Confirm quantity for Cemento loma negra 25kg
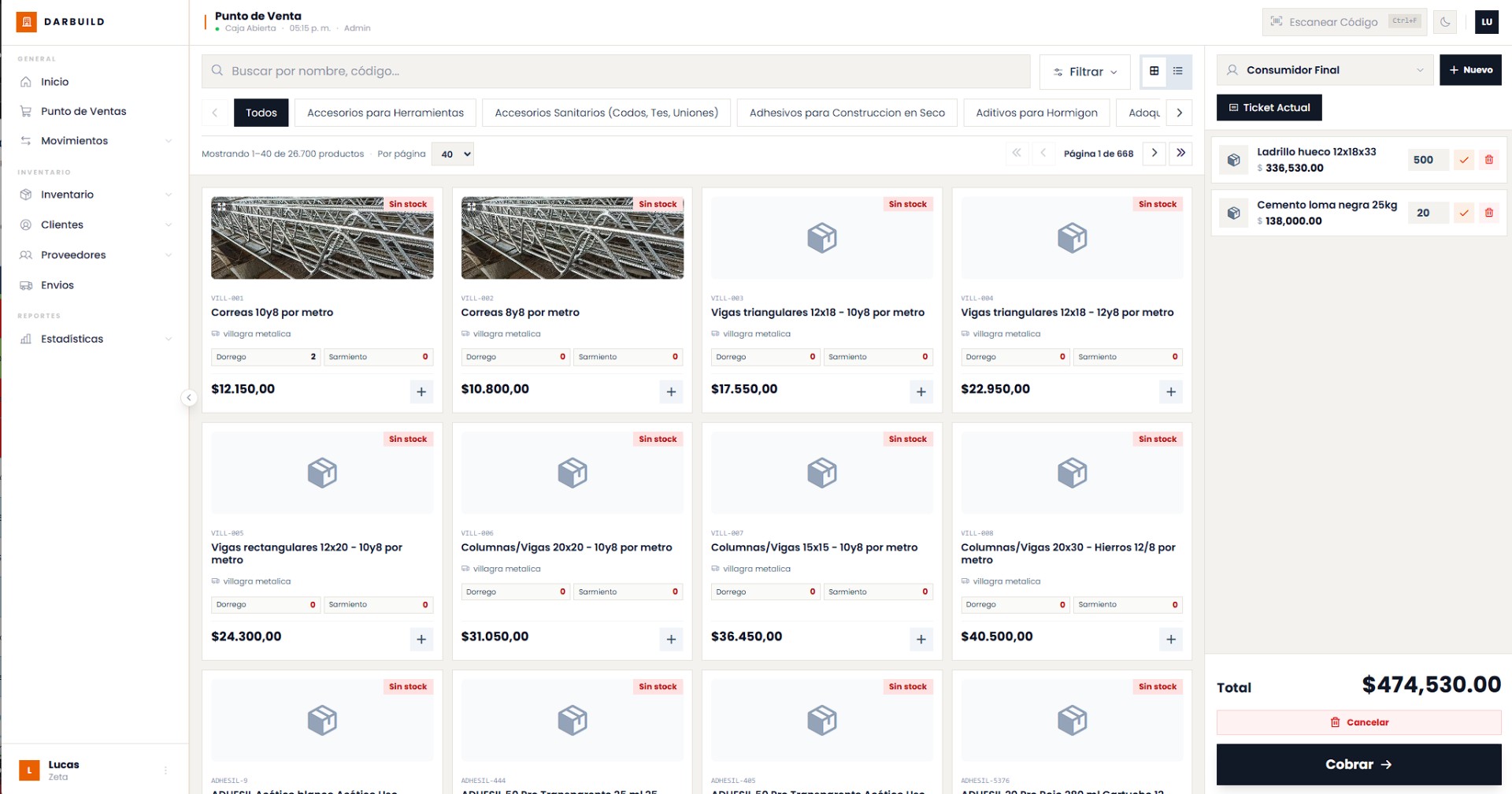 (1464, 213)
